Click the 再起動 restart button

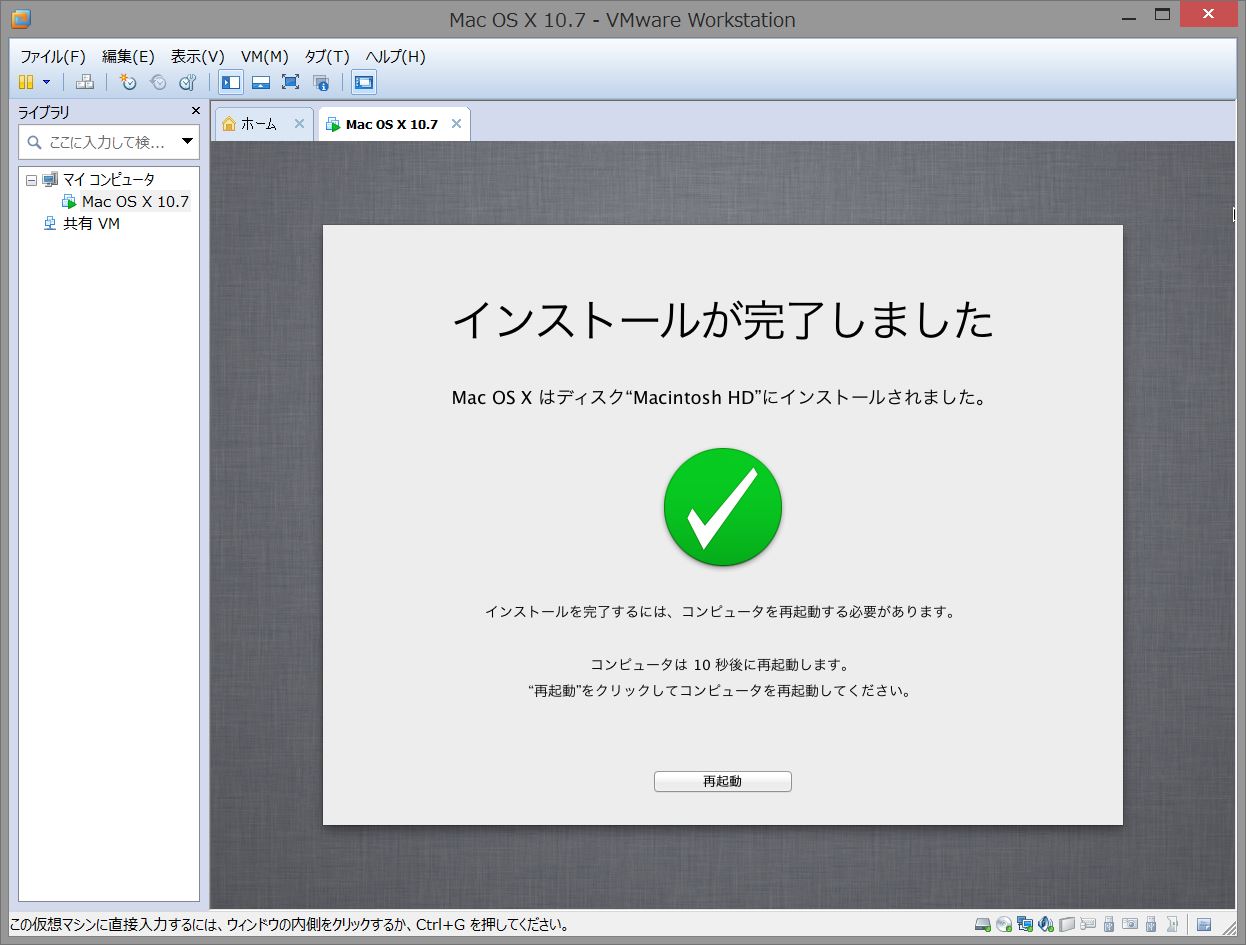pyautogui.click(x=722, y=781)
